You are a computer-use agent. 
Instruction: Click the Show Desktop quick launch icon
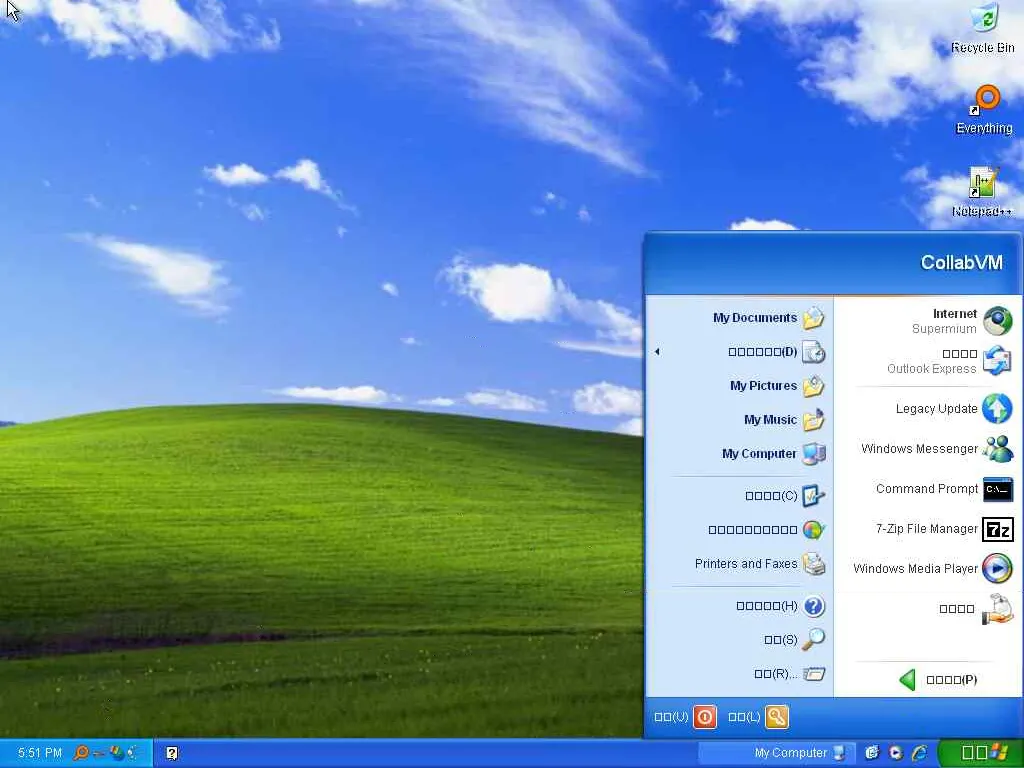872,753
